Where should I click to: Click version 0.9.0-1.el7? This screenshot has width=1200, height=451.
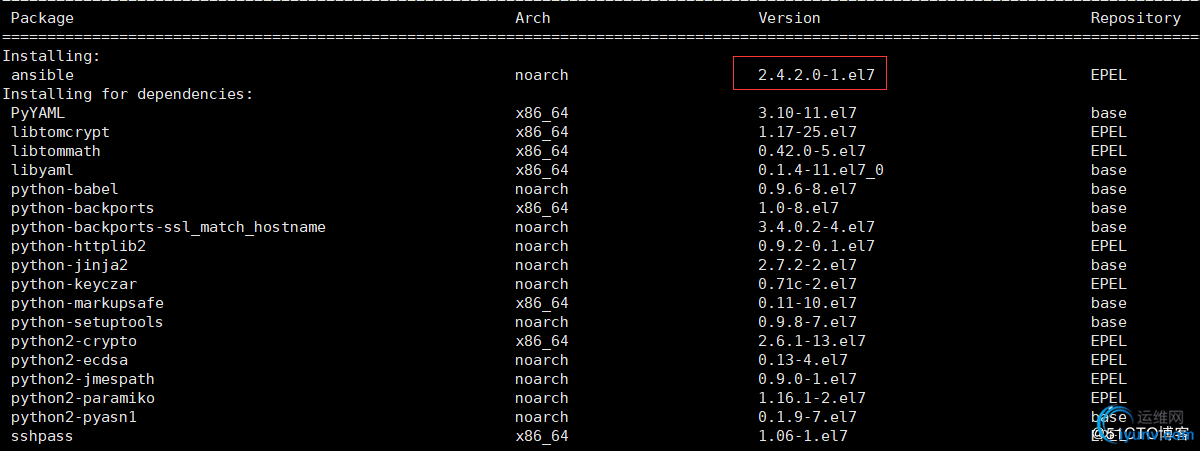807,379
